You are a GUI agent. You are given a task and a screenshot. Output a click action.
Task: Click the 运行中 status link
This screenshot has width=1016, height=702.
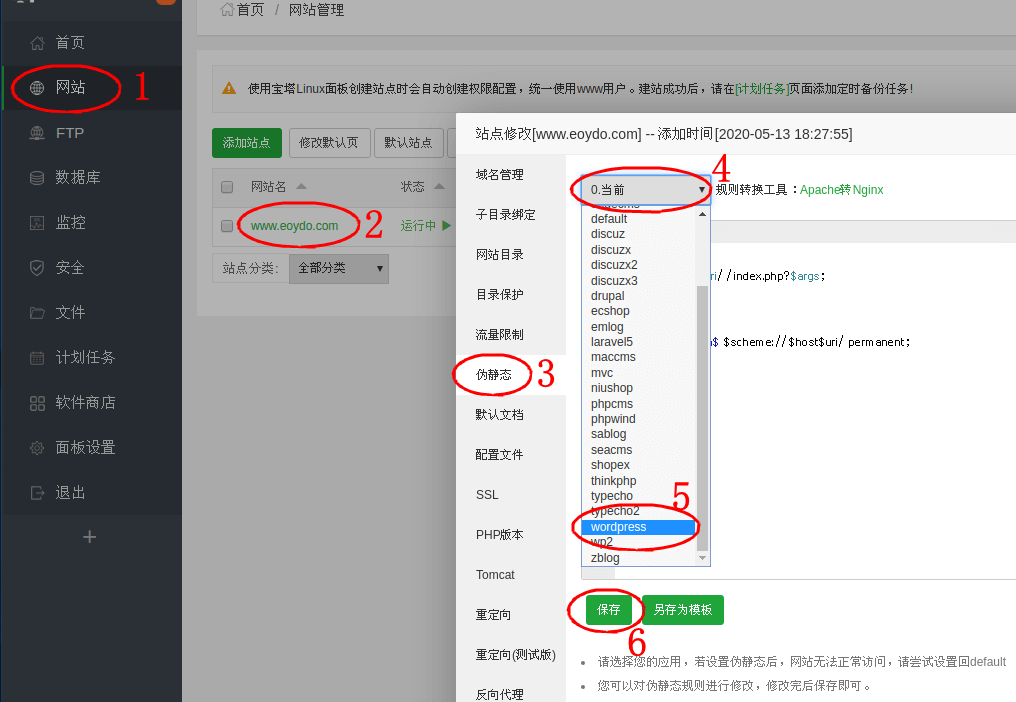point(418,226)
